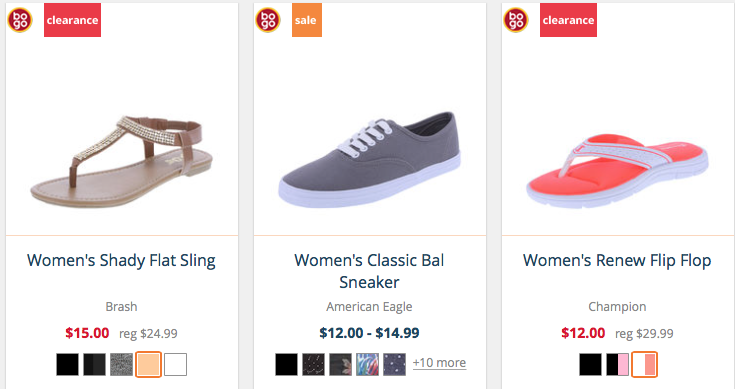Screen dimensions: 735x389
Task: Open the gray sneaker product image
Action: pos(369,159)
